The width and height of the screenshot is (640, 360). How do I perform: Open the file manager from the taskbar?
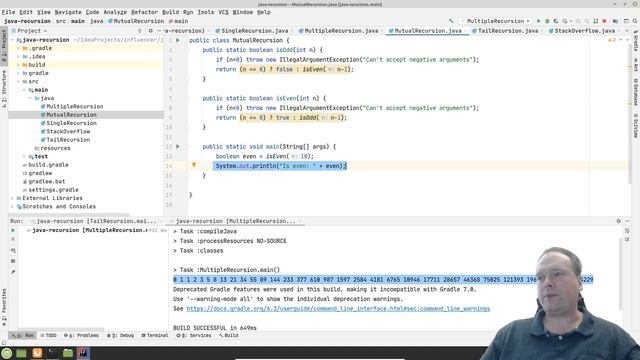pyautogui.click(x=68, y=353)
